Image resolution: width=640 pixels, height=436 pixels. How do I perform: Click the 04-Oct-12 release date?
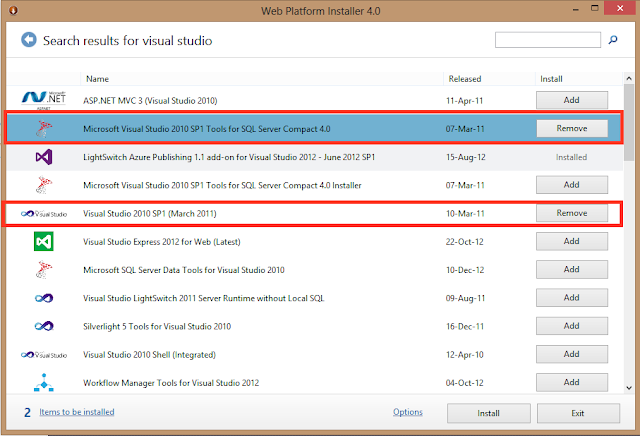(x=464, y=383)
